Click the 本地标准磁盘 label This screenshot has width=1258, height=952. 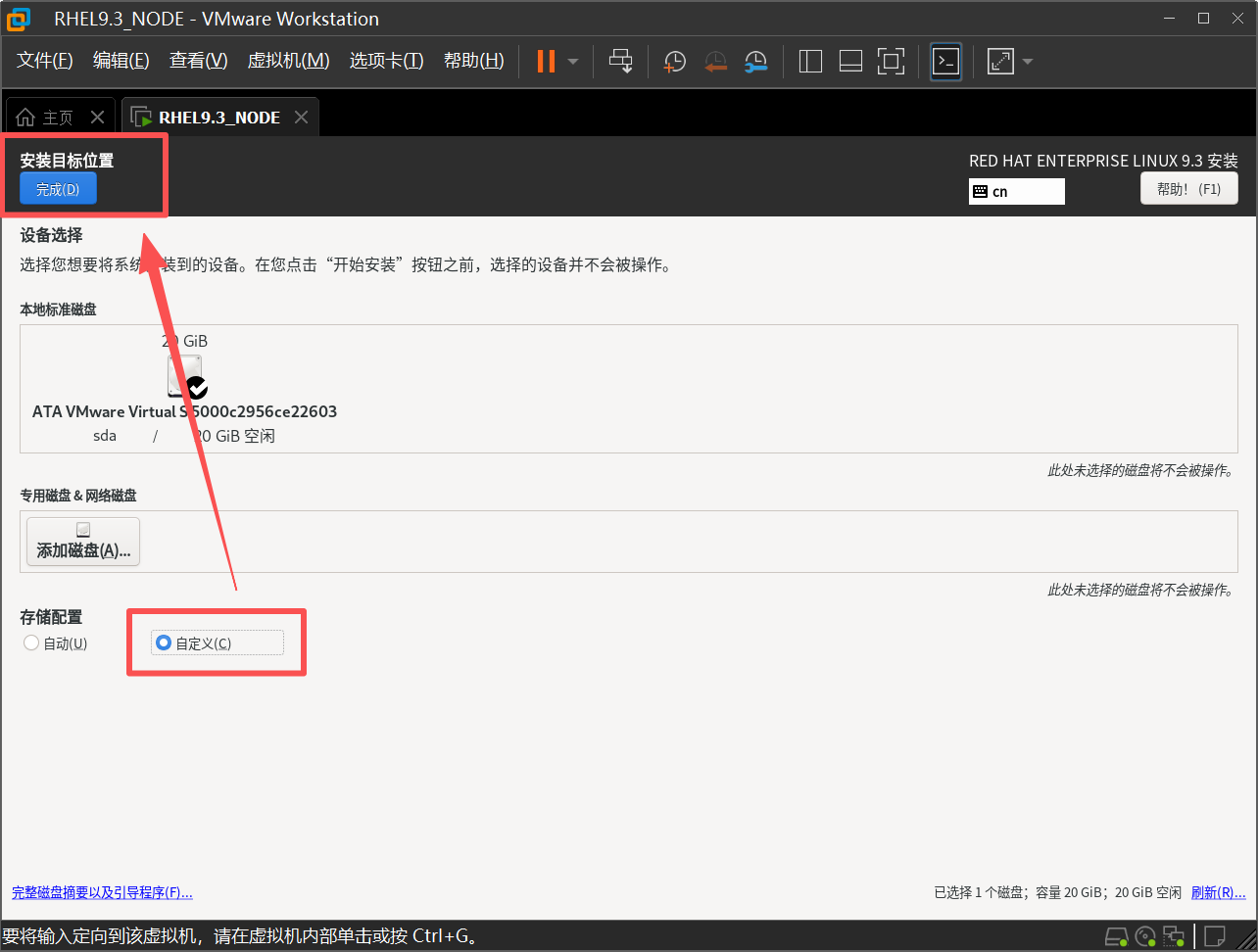point(58,309)
